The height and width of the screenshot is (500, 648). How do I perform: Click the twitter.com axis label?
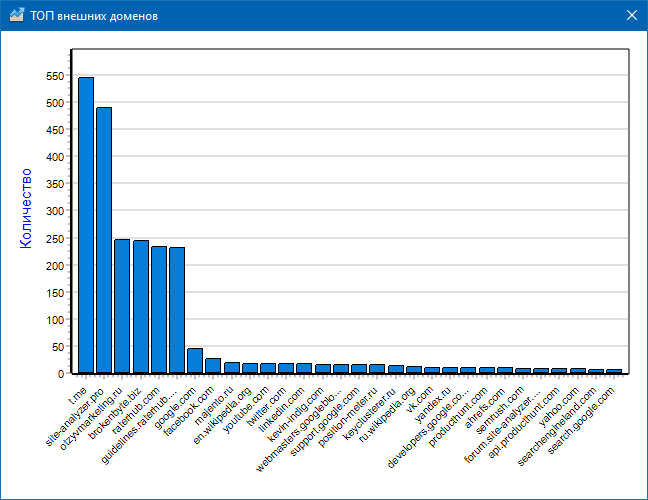[266, 407]
